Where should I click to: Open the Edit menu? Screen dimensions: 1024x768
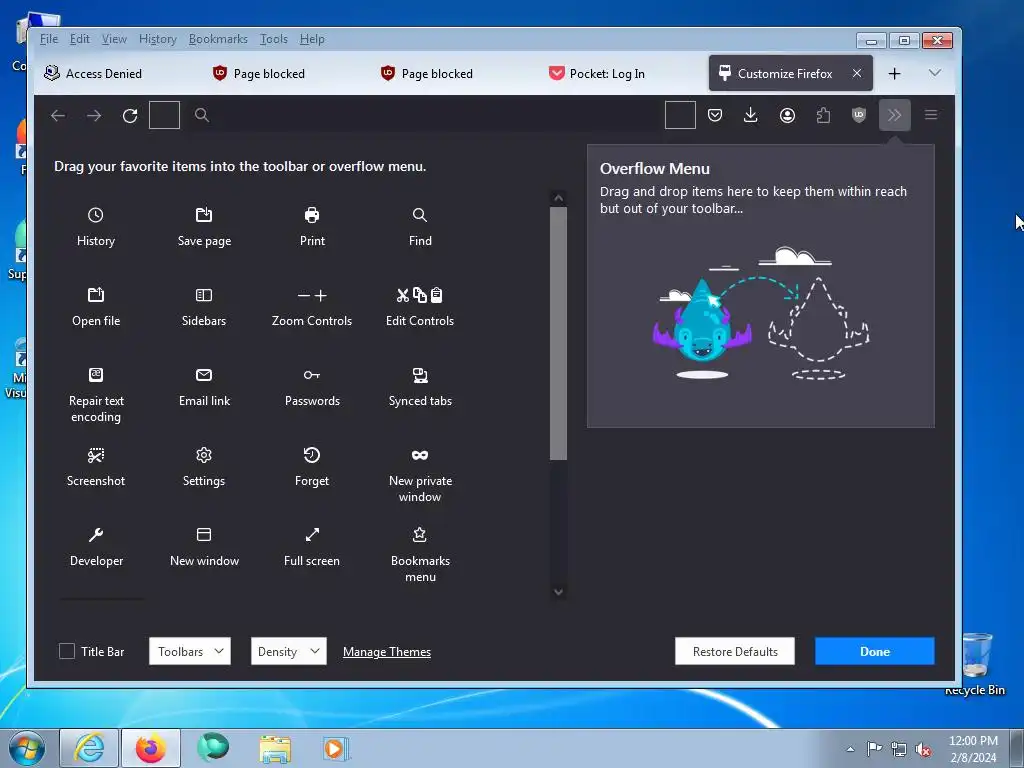tap(80, 39)
